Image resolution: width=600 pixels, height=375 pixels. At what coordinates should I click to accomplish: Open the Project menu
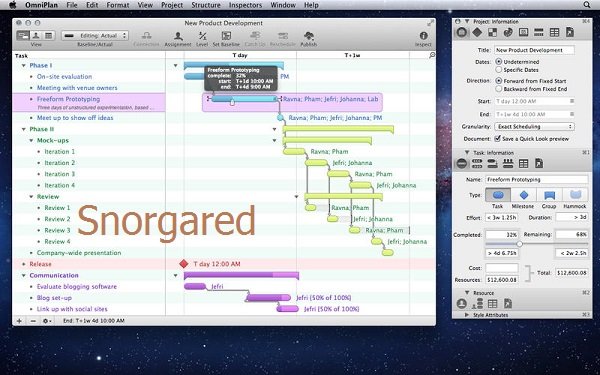click(x=172, y=5)
